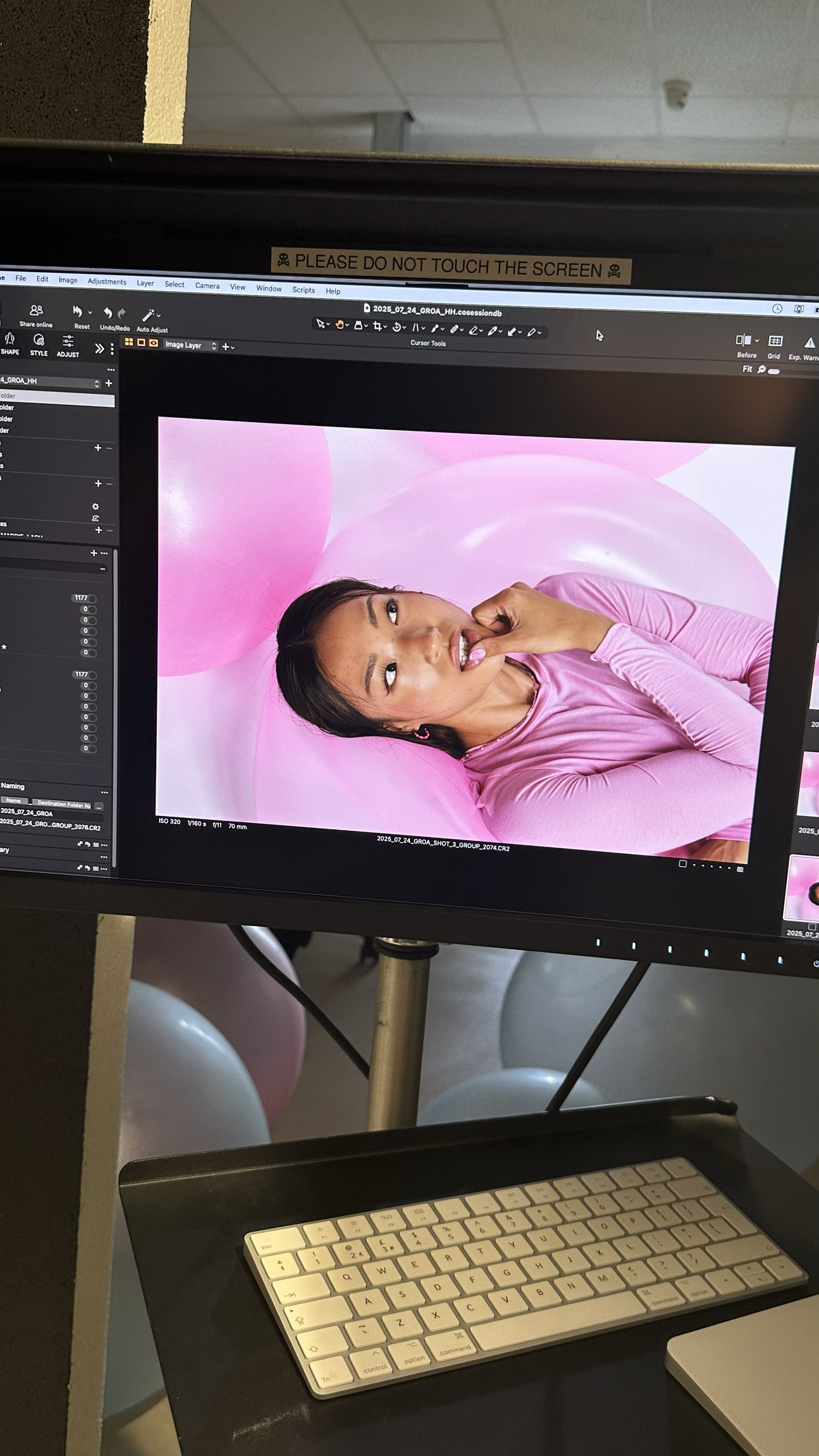819x1456 pixels.
Task: Open the GROA_HH session dropdown
Action: [x=50, y=382]
